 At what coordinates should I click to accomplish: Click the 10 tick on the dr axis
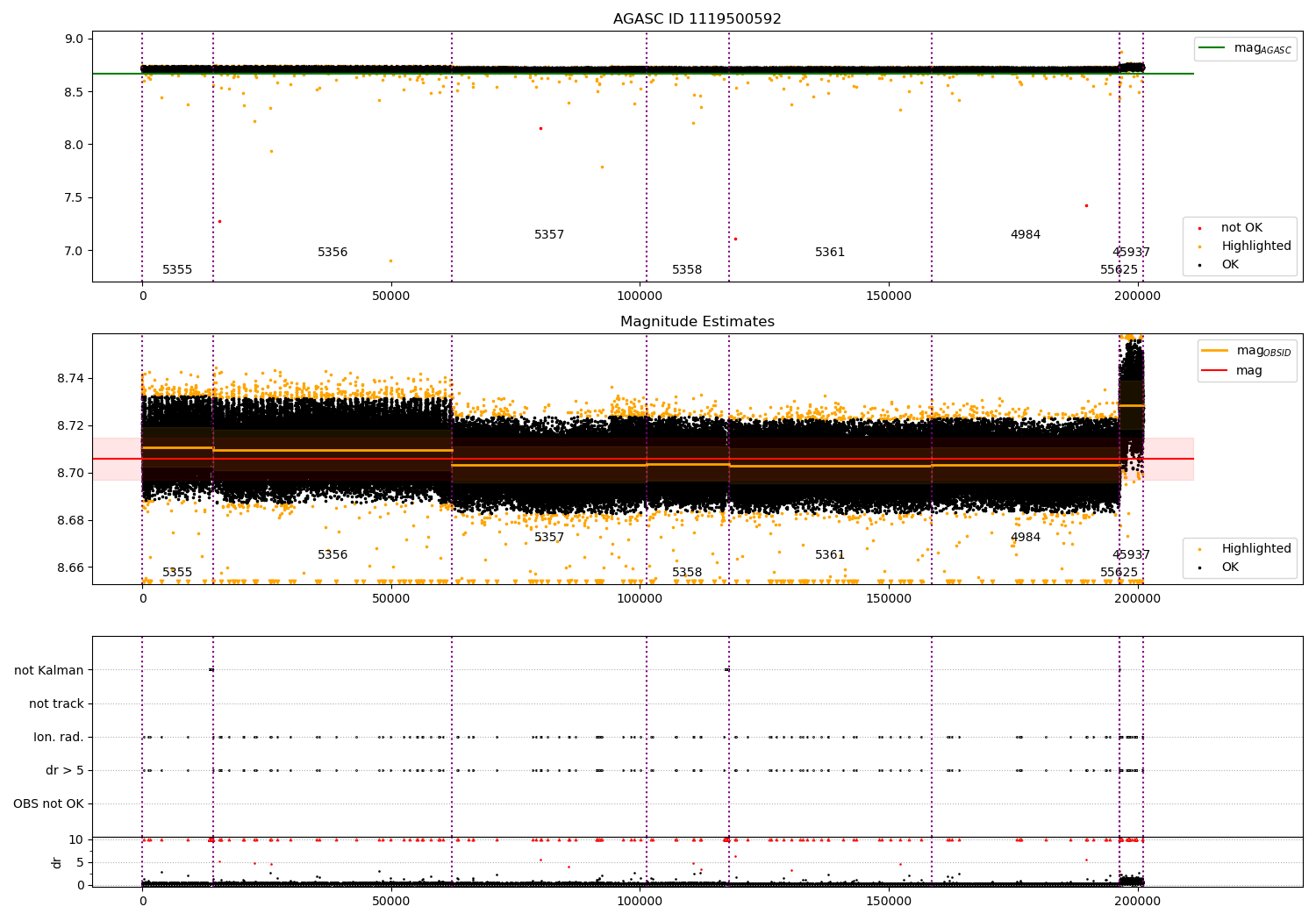[x=76, y=839]
